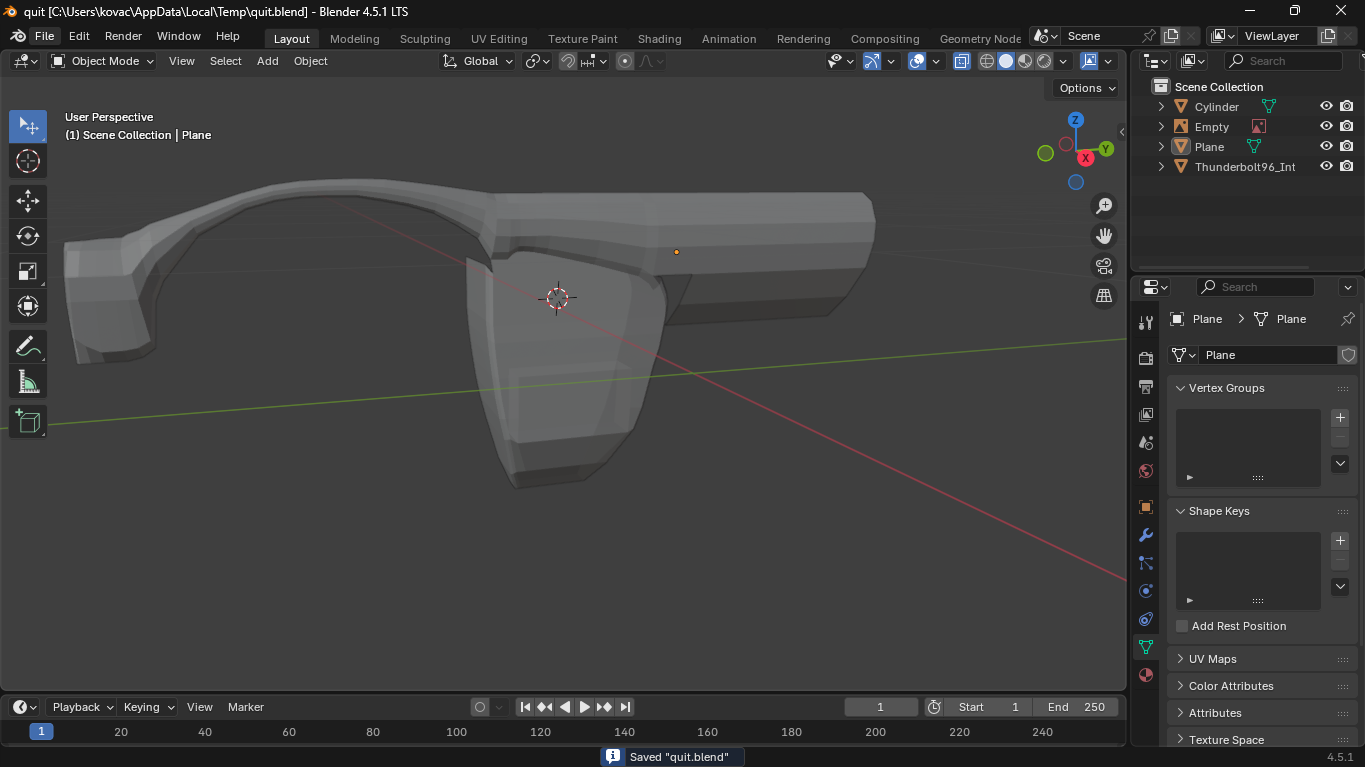Open the Modifiers wrench tab
Viewport: 1365px width, 767px height.
pos(1146,535)
